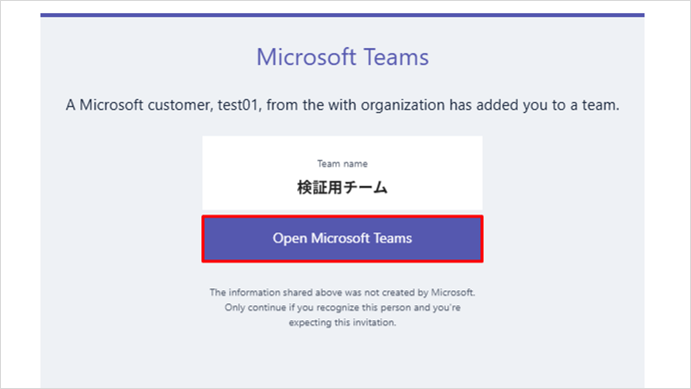
Task: Click the word 'Microsoft' in the page heading
Action: (x=306, y=57)
